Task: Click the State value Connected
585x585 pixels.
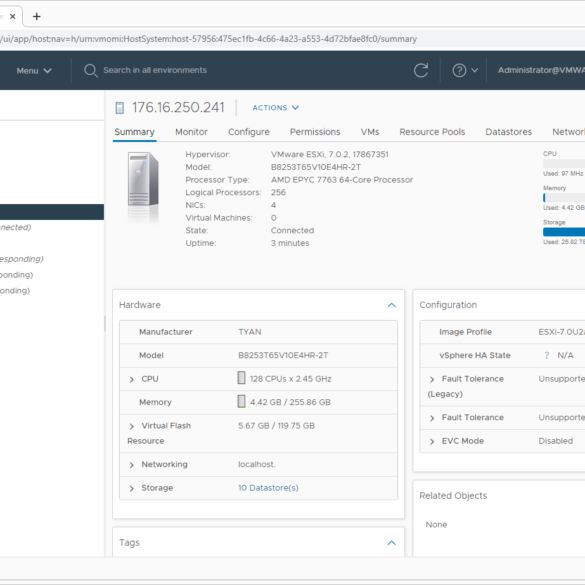Action: pyautogui.click(x=292, y=231)
